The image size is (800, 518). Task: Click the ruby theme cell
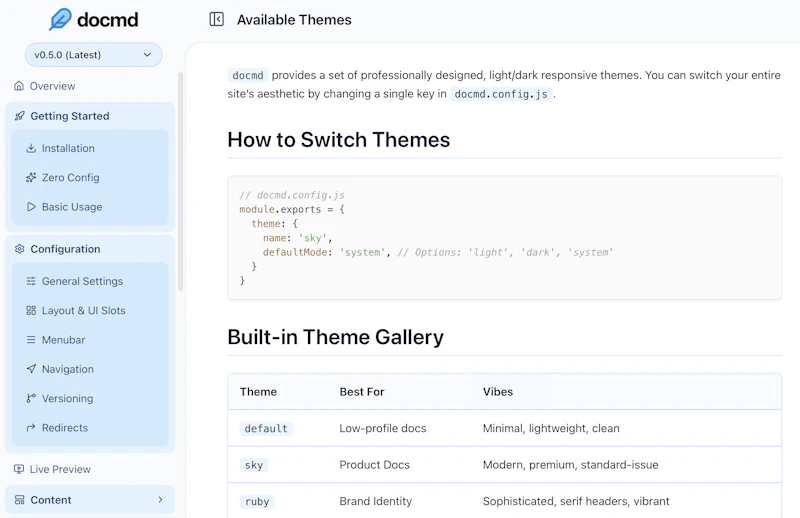coord(257,501)
